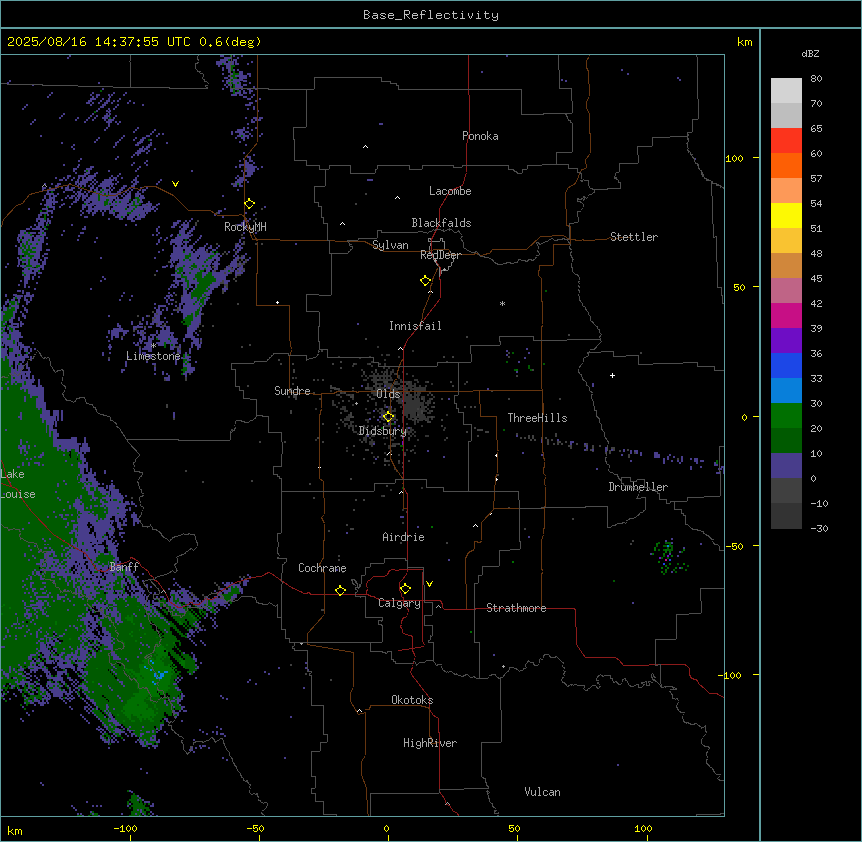The image size is (862, 842).
Task: Click the yellow marker between Olds and Didsbury
Action: click(388, 417)
